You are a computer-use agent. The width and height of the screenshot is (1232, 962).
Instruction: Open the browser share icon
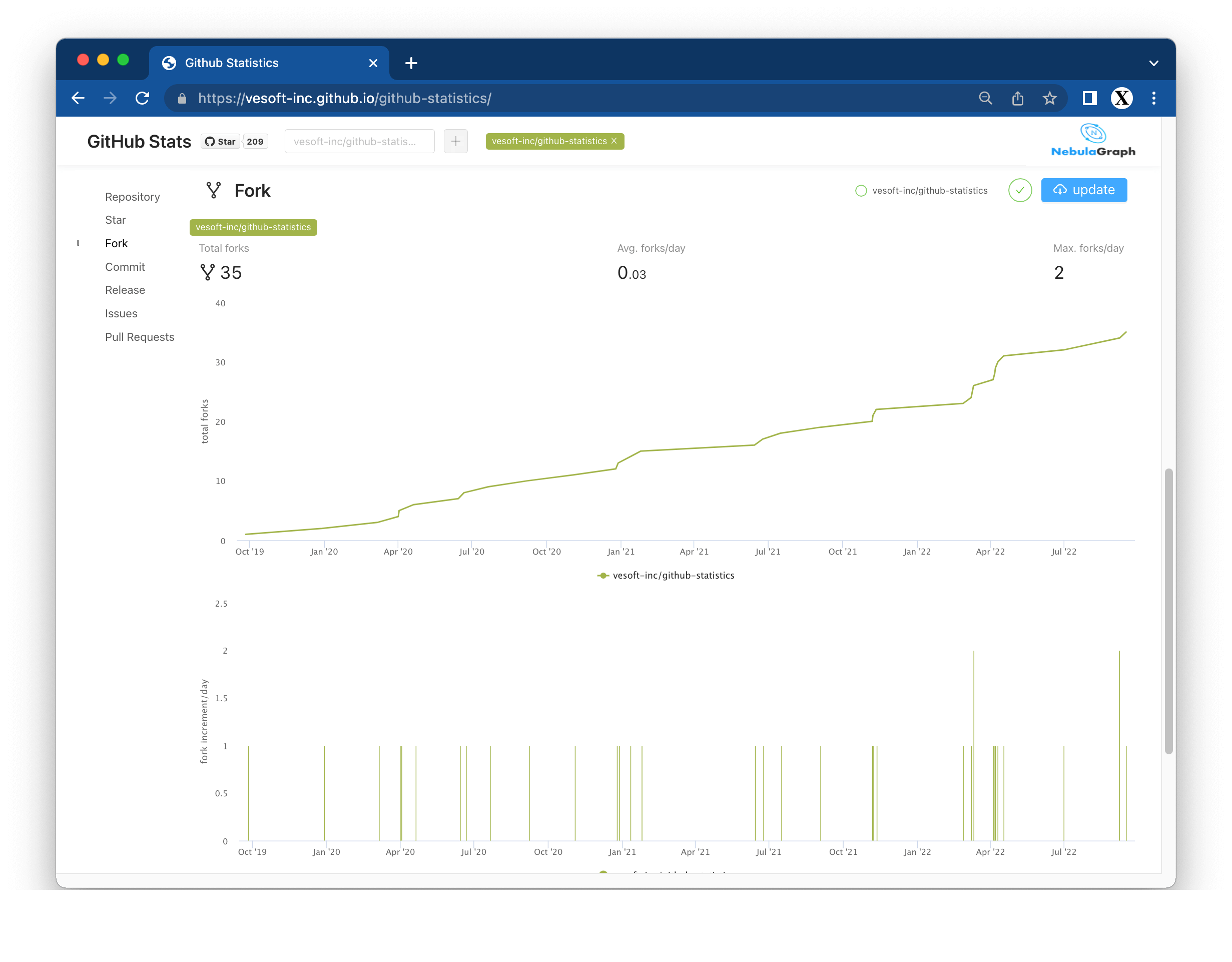pos(1017,98)
